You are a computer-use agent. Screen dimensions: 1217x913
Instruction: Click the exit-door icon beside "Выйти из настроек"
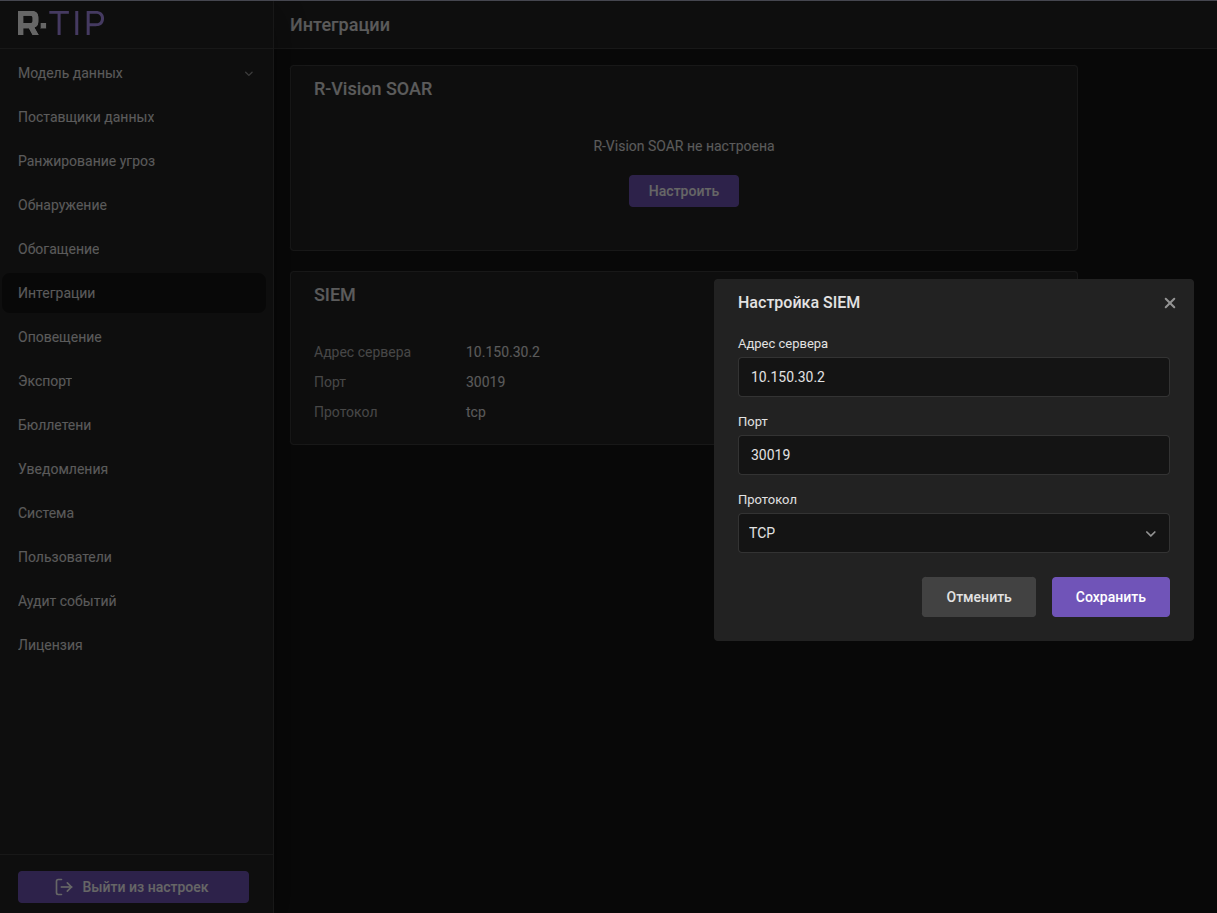(62, 886)
